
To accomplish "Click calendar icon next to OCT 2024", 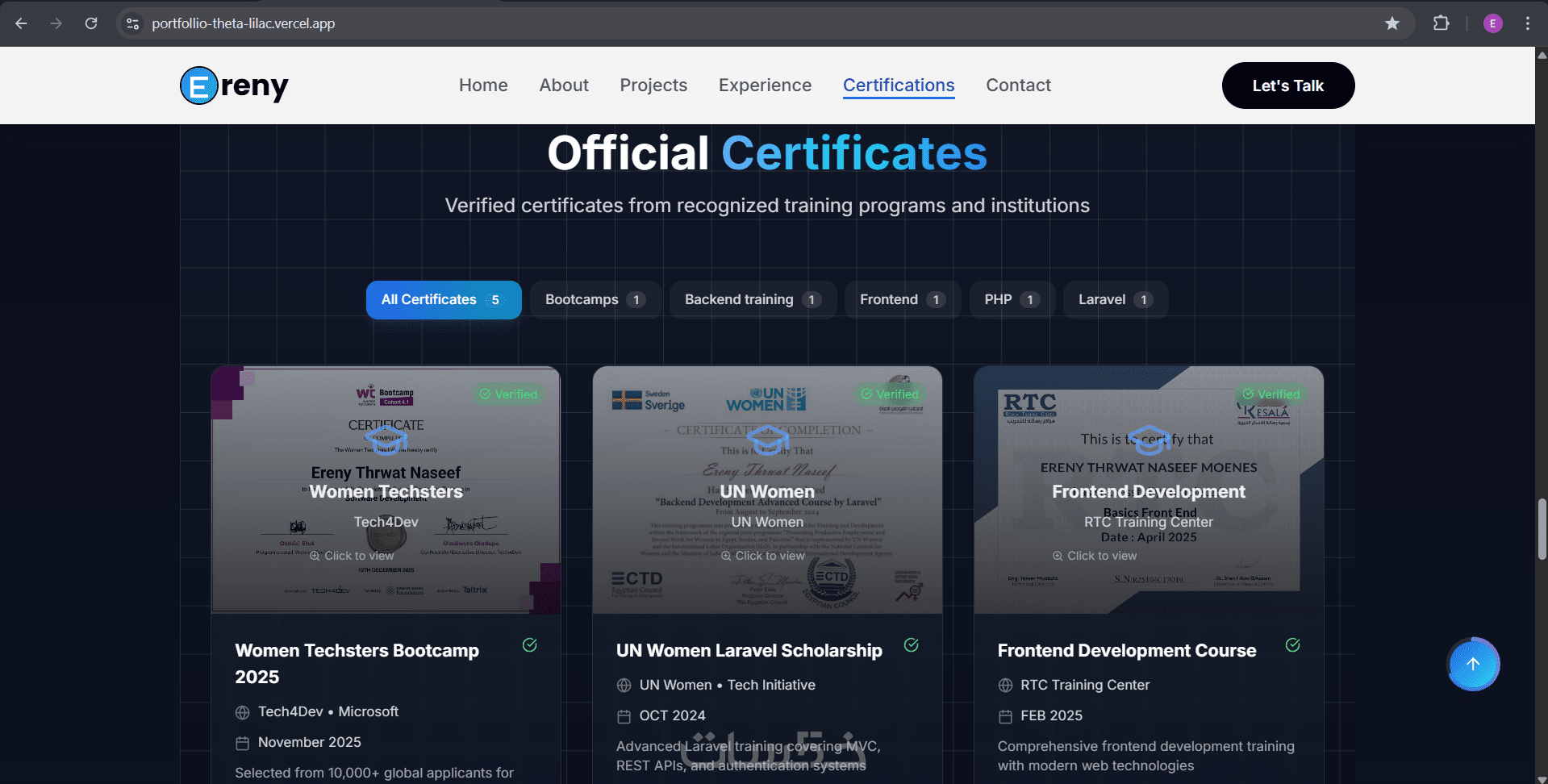I will pyautogui.click(x=624, y=716).
